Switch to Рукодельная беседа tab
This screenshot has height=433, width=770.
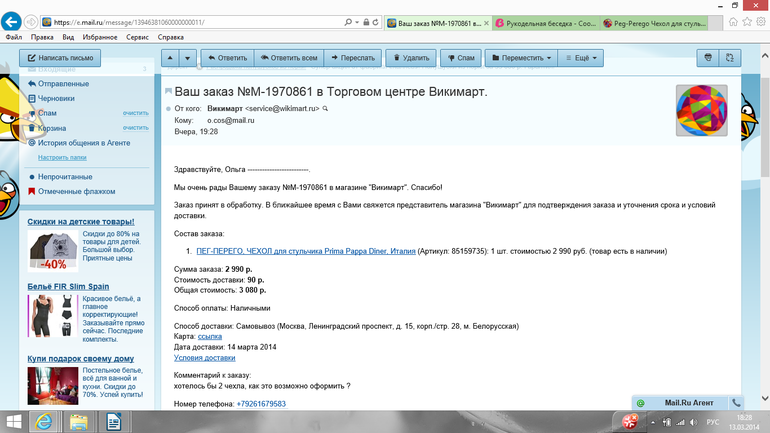[x=546, y=23]
